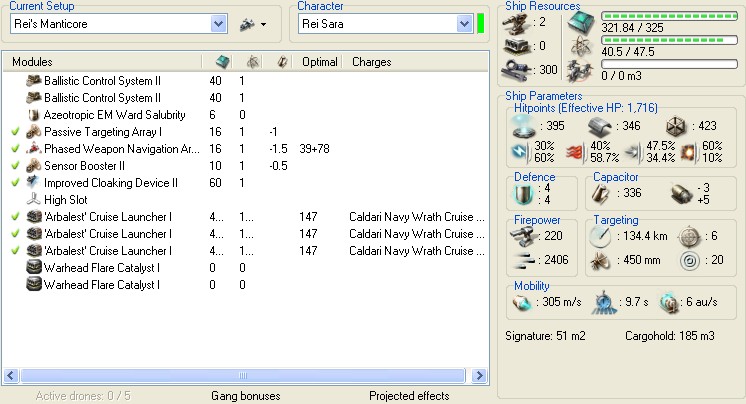Click the Firepower DPS launcher icon

tap(523, 237)
